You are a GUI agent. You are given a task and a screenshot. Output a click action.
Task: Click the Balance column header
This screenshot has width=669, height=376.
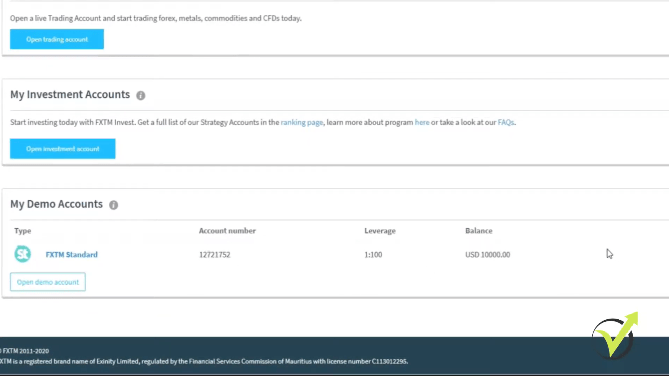[x=479, y=231]
